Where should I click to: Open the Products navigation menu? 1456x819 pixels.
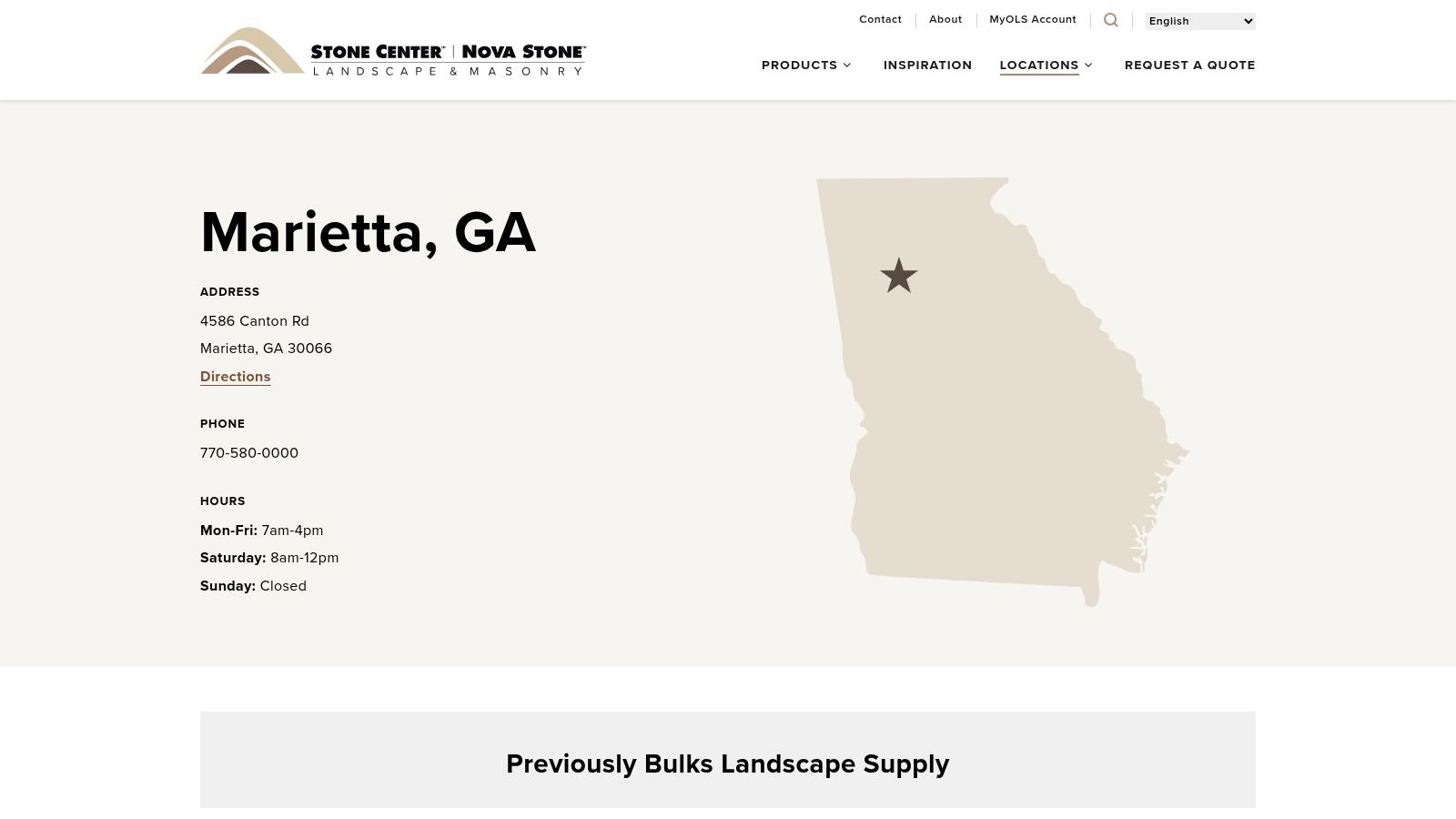pos(799,65)
